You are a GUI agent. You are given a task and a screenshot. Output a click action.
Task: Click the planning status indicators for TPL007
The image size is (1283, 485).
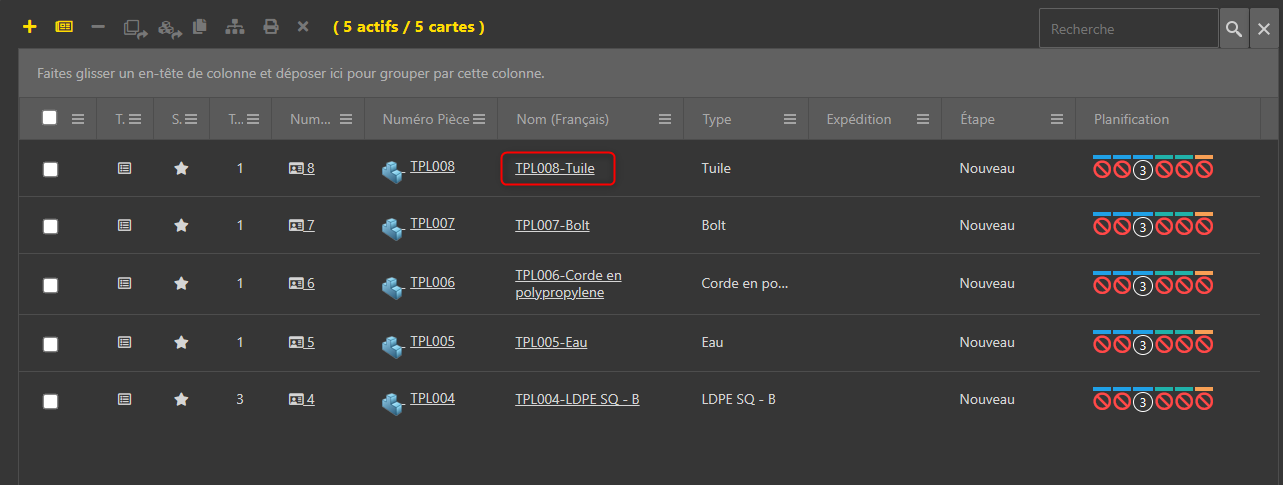1153,224
